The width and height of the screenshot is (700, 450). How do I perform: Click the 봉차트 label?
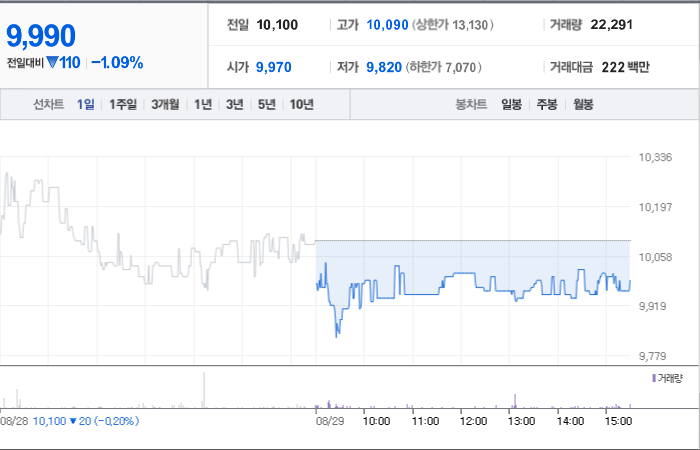point(471,104)
